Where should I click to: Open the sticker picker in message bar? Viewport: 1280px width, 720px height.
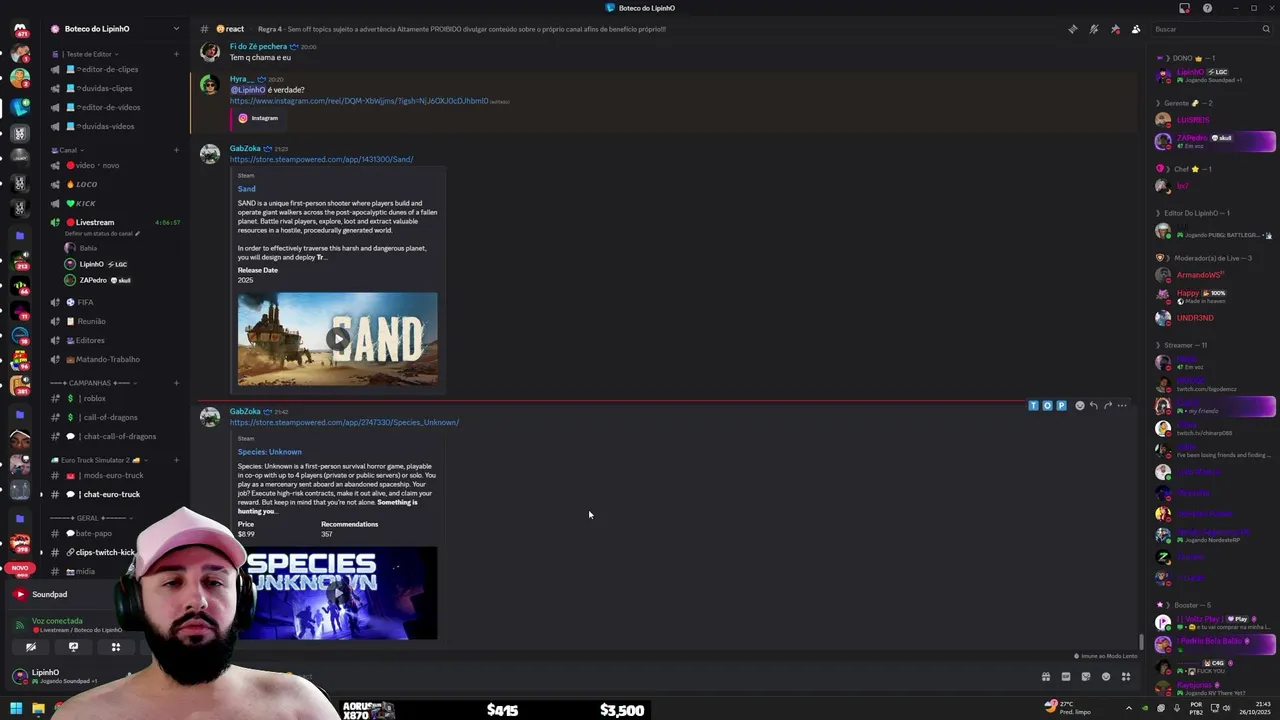click(1086, 677)
